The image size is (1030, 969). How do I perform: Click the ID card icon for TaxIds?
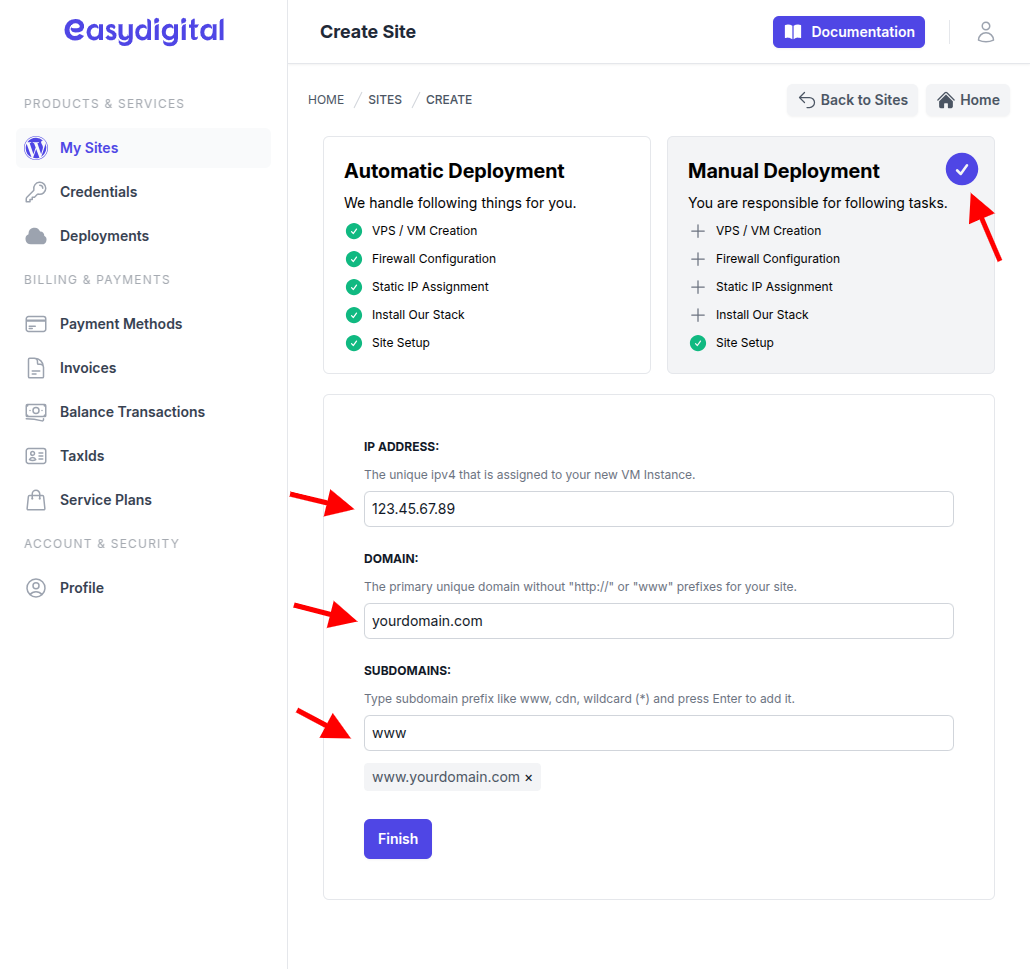[x=36, y=456]
